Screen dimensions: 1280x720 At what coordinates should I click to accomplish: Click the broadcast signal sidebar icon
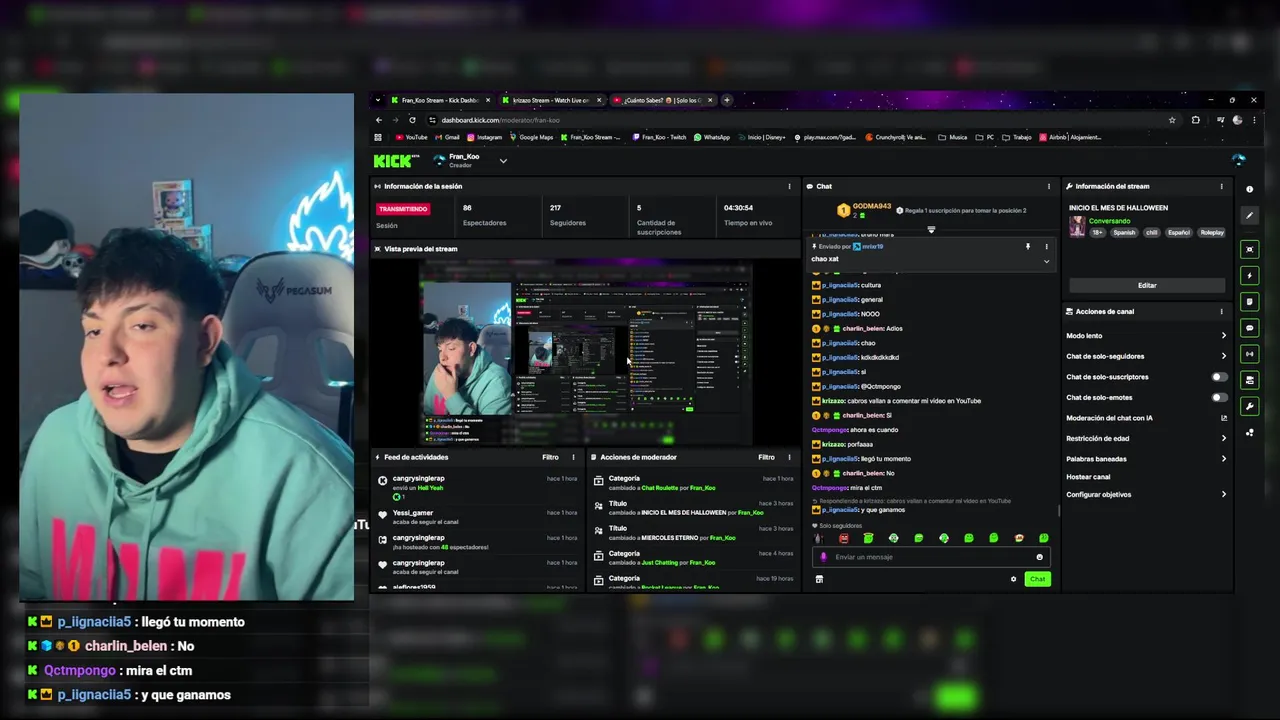[x=1249, y=353]
